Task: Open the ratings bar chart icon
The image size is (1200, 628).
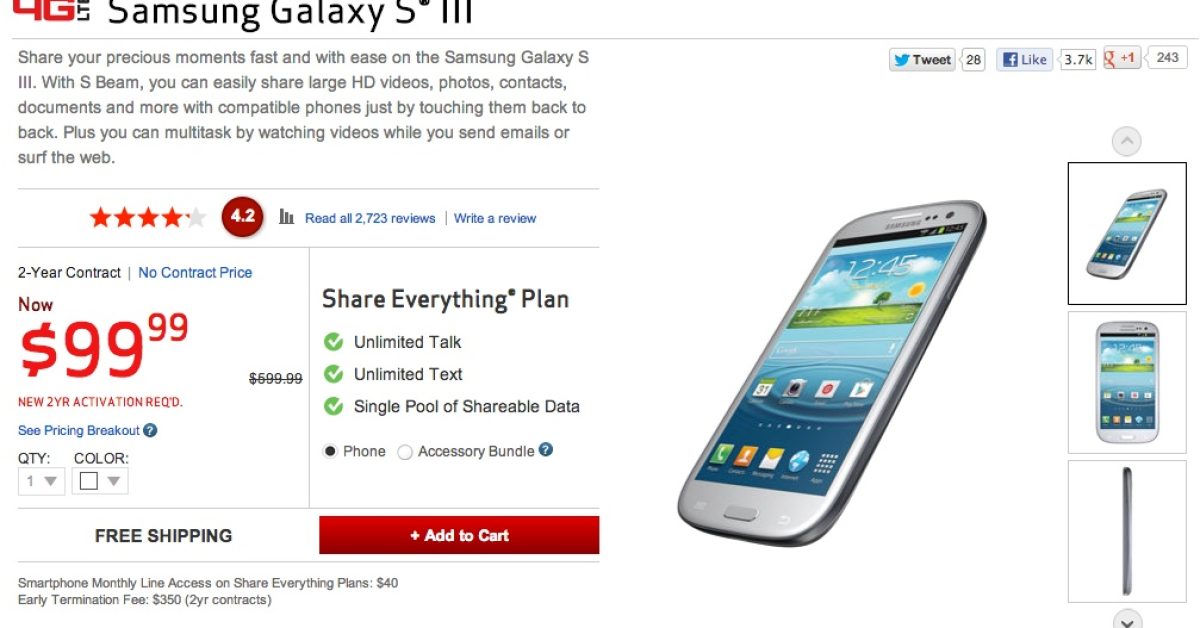Action: pyautogui.click(x=287, y=217)
